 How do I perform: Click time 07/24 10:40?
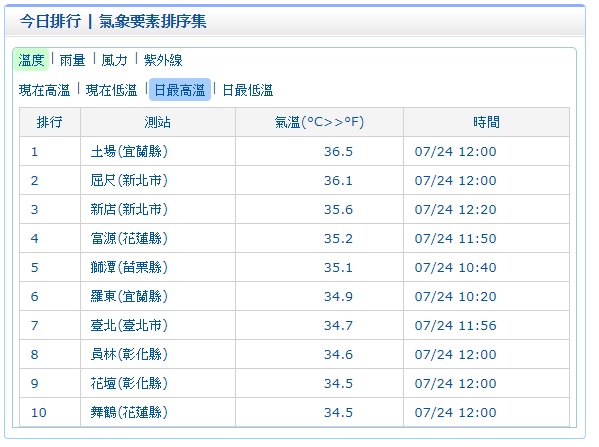point(455,268)
